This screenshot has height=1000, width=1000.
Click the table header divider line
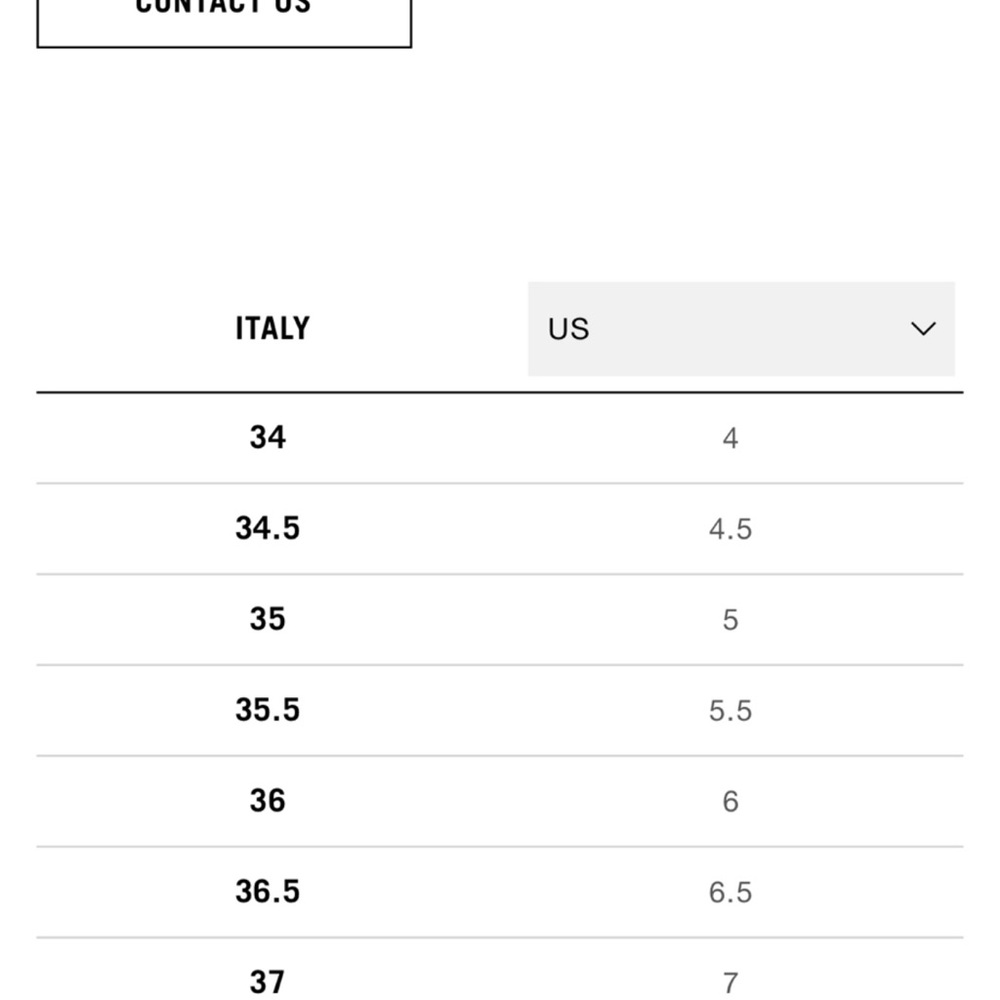click(x=499, y=392)
